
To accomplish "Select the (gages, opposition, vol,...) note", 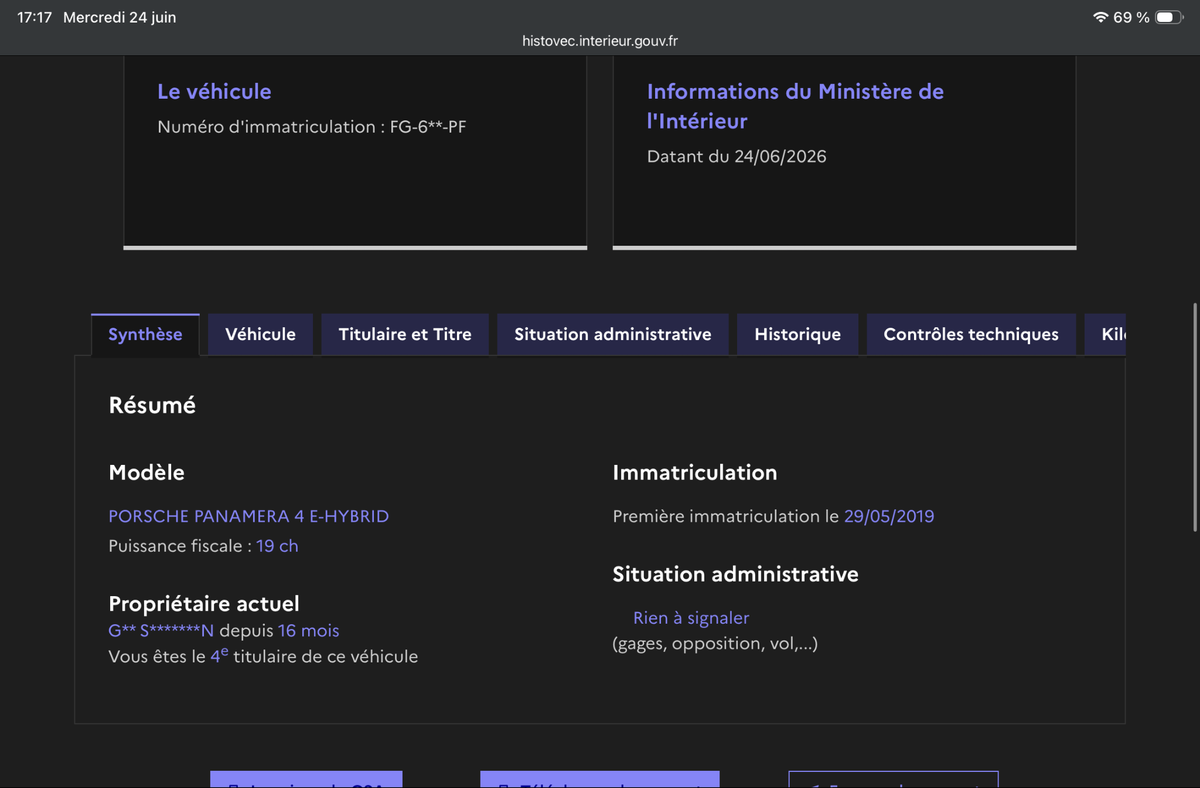I will (x=715, y=643).
